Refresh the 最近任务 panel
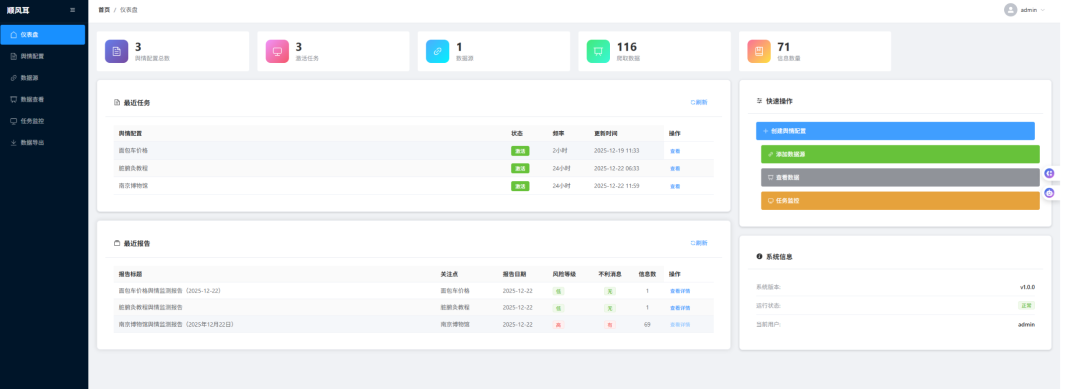This screenshot has height=389, width=1080. tap(699, 102)
